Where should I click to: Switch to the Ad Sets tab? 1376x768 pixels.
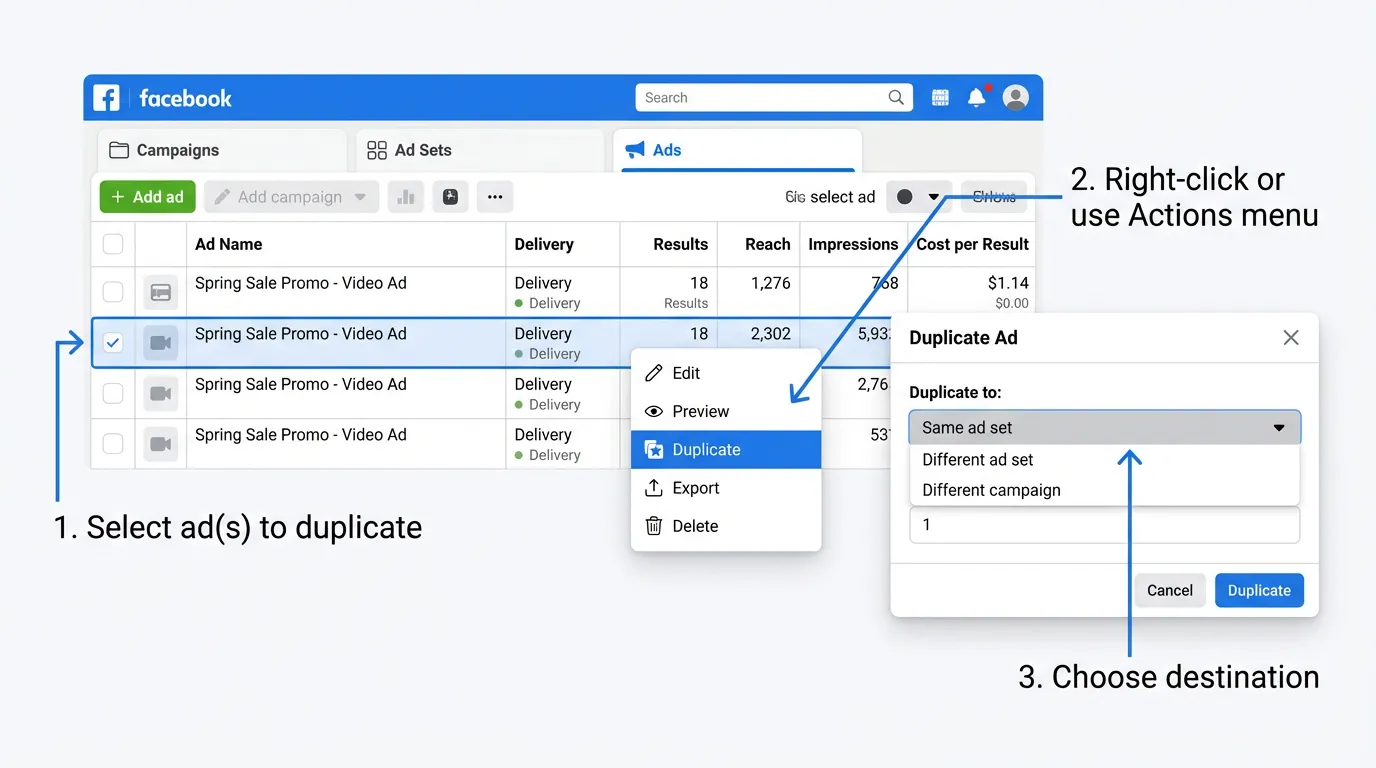tap(420, 149)
